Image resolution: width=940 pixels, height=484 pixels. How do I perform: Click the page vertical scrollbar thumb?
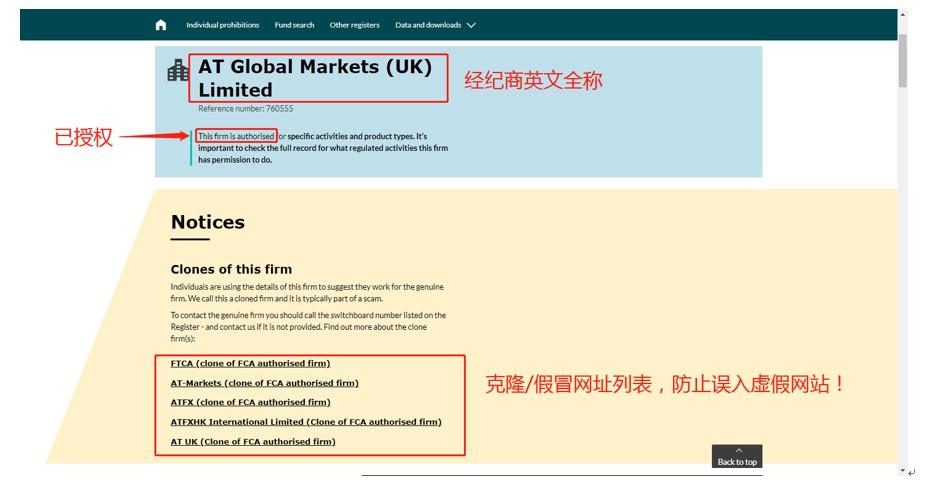902,61
